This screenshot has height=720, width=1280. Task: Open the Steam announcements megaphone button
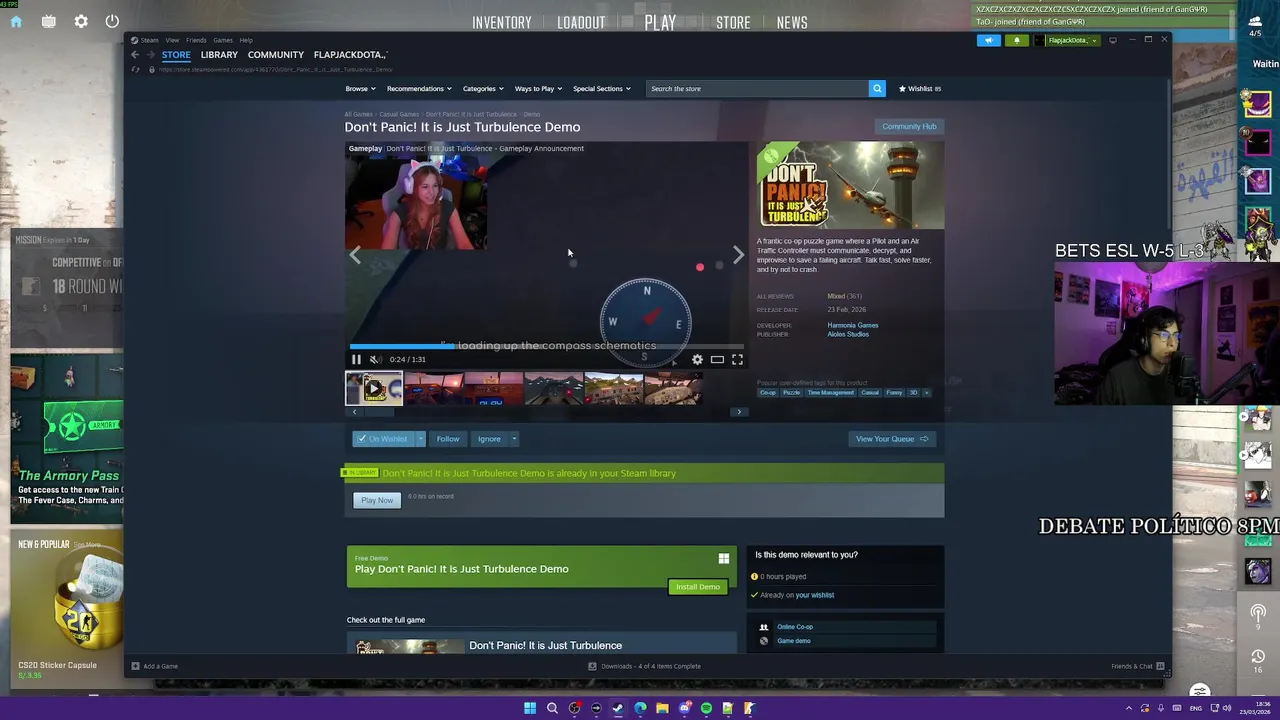click(x=989, y=40)
